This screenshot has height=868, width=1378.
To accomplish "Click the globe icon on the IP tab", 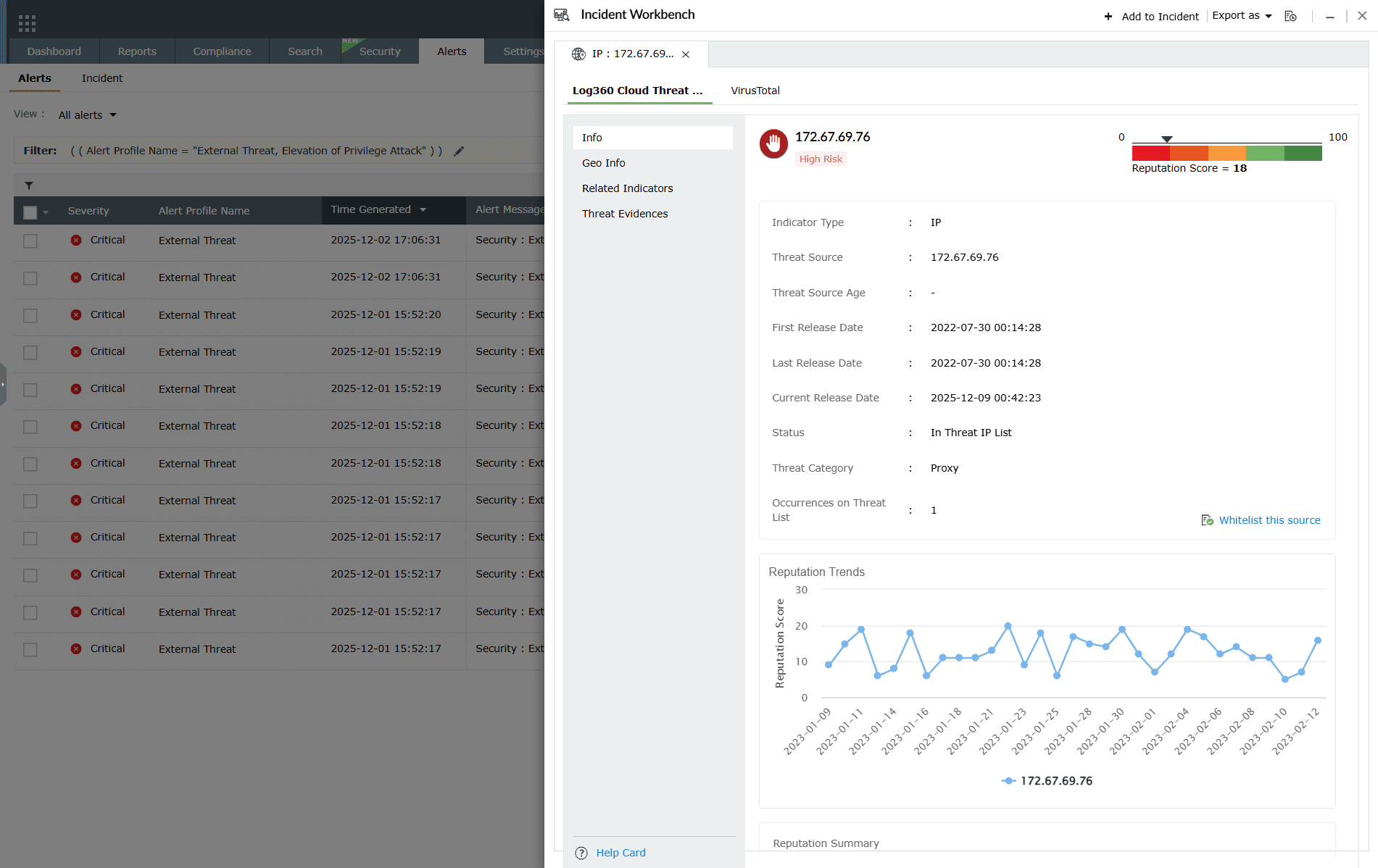I will coord(578,54).
